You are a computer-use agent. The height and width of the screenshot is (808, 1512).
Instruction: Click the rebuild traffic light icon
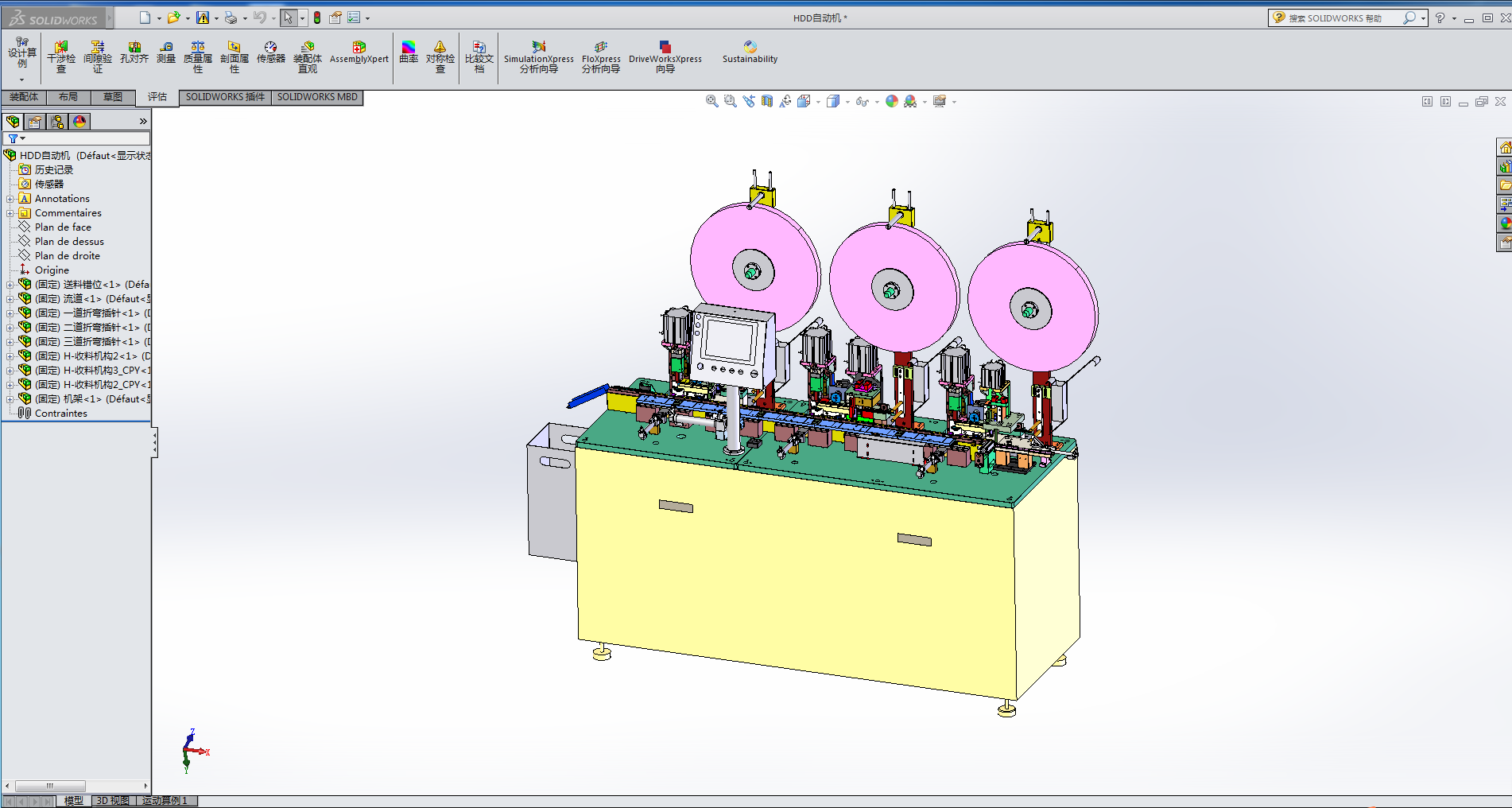317,17
